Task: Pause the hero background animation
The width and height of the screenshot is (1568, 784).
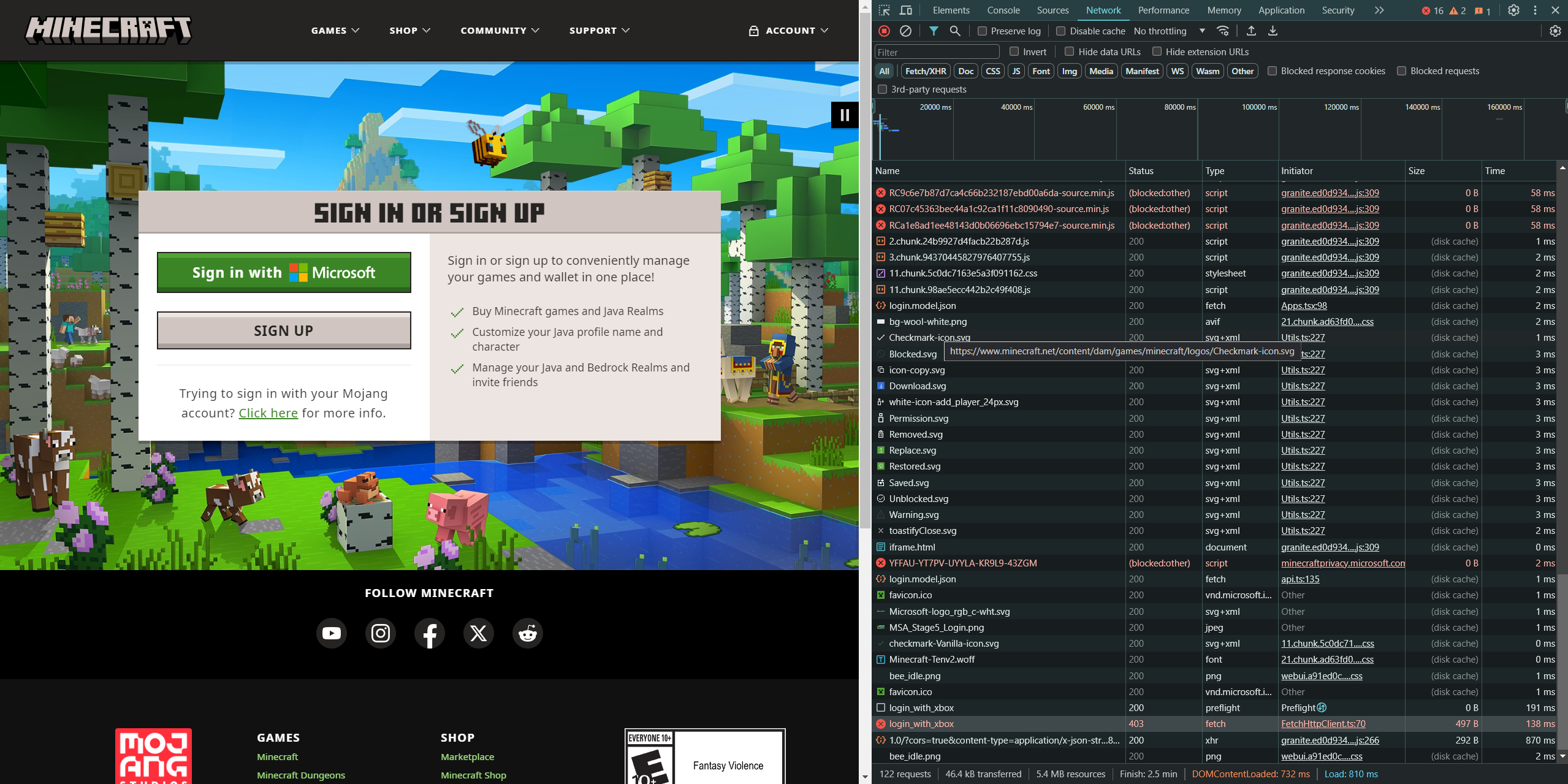Action: pos(844,115)
